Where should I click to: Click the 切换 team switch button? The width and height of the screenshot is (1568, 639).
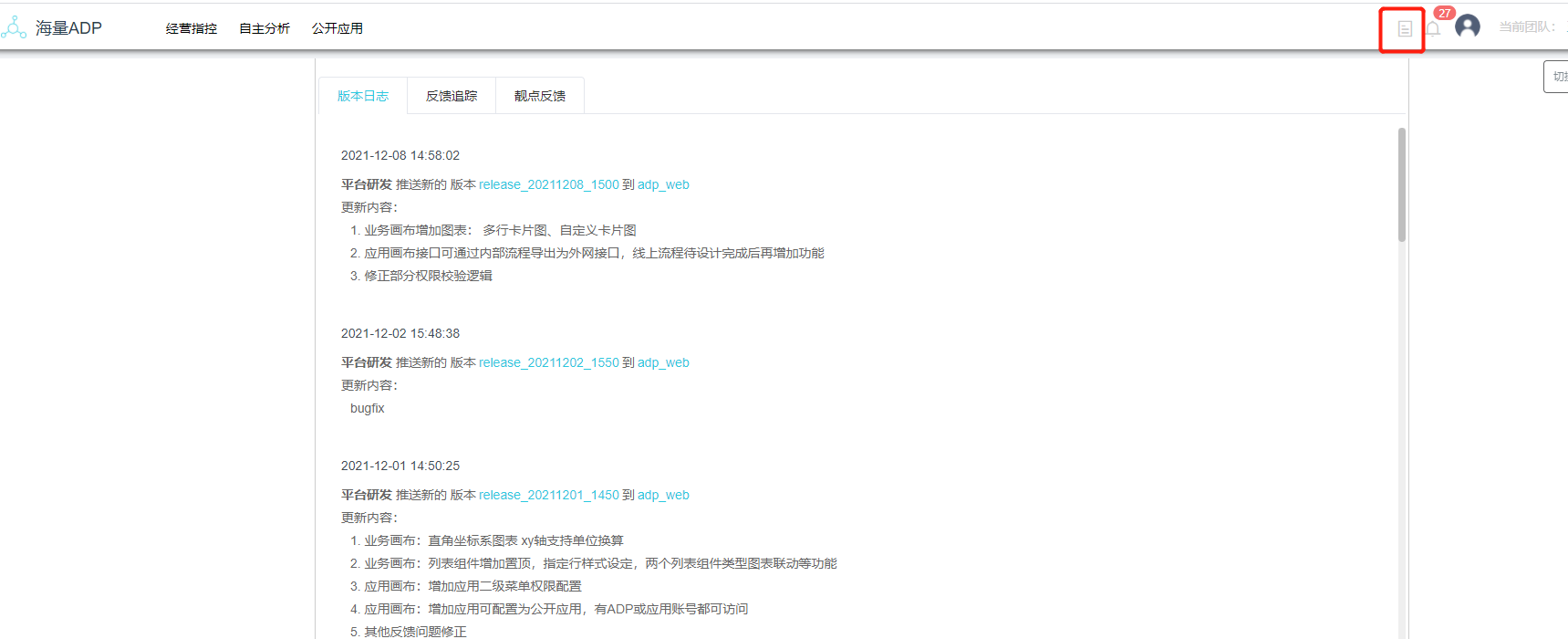[x=1557, y=77]
